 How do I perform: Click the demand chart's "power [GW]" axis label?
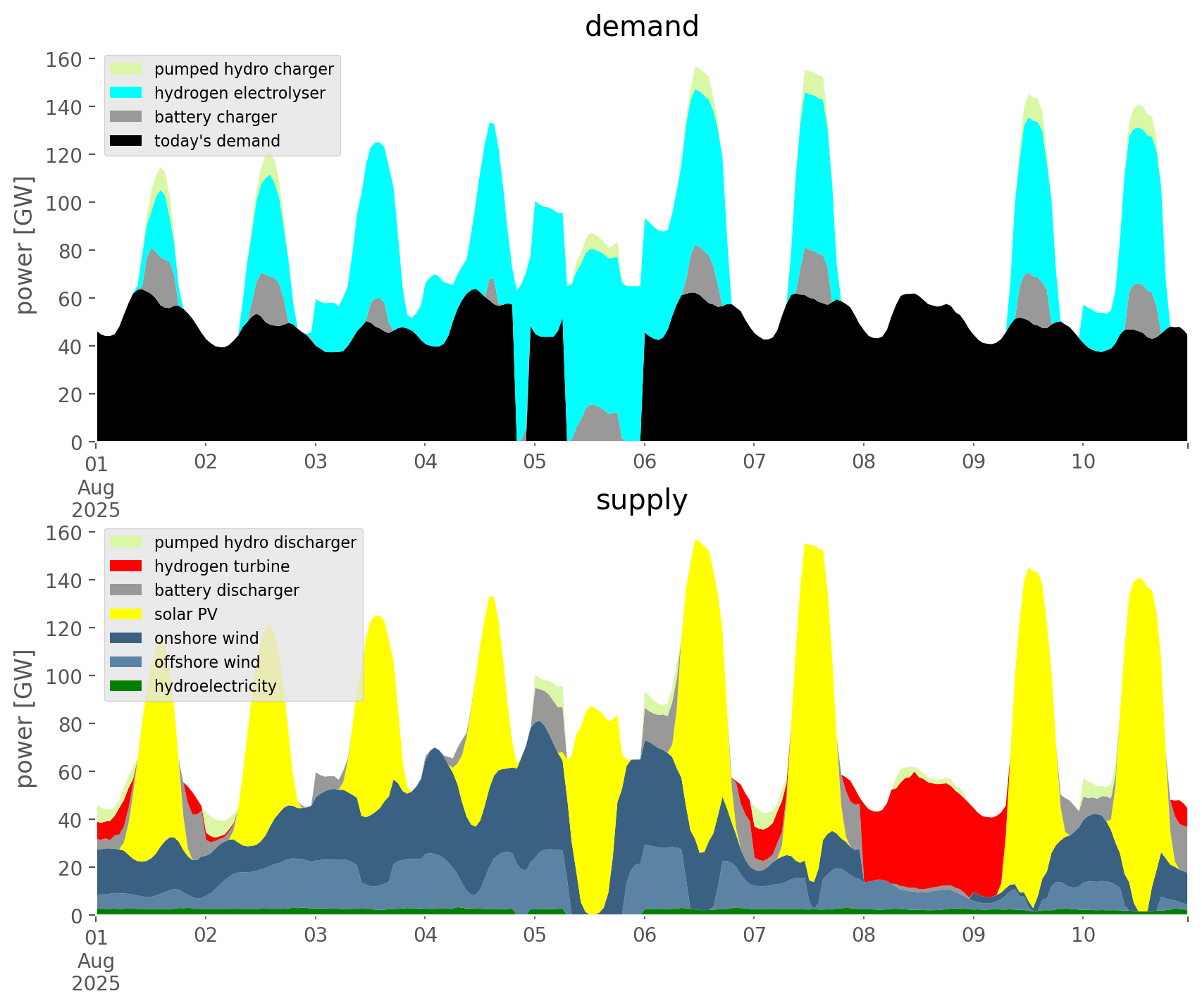coord(25,246)
